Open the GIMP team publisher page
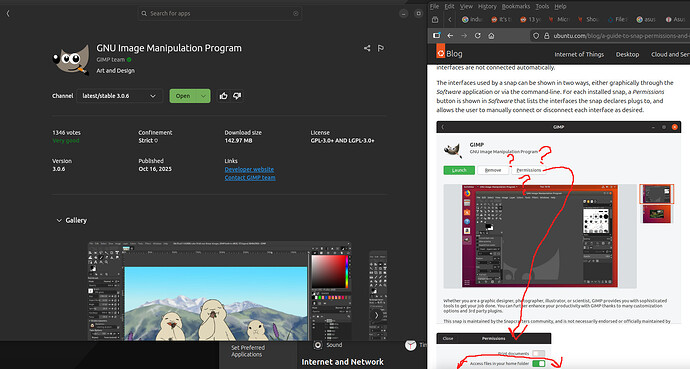This screenshot has height=369, width=690. pyautogui.click(x=110, y=59)
